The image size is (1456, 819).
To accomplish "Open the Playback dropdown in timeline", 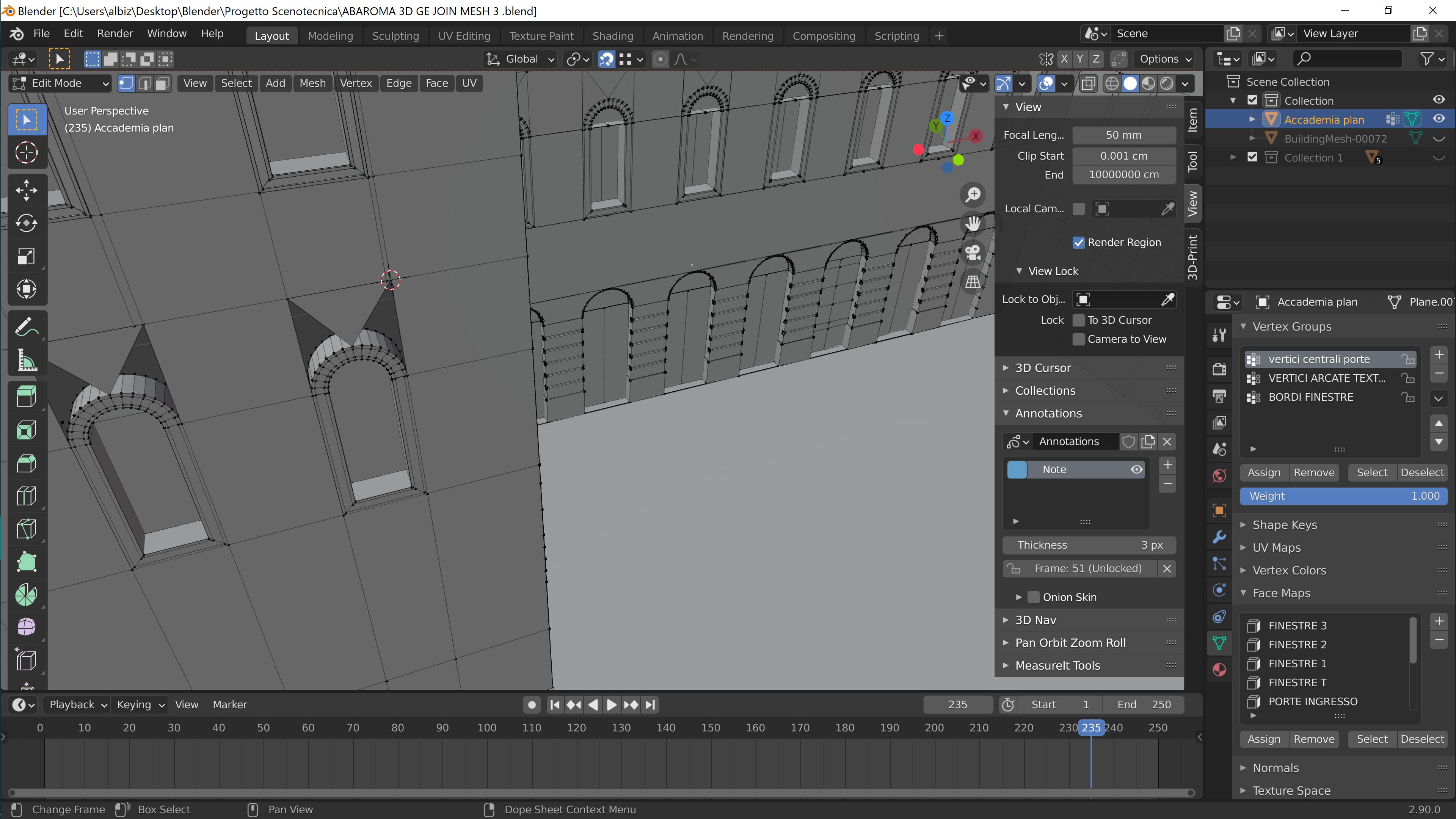I will coord(77,705).
